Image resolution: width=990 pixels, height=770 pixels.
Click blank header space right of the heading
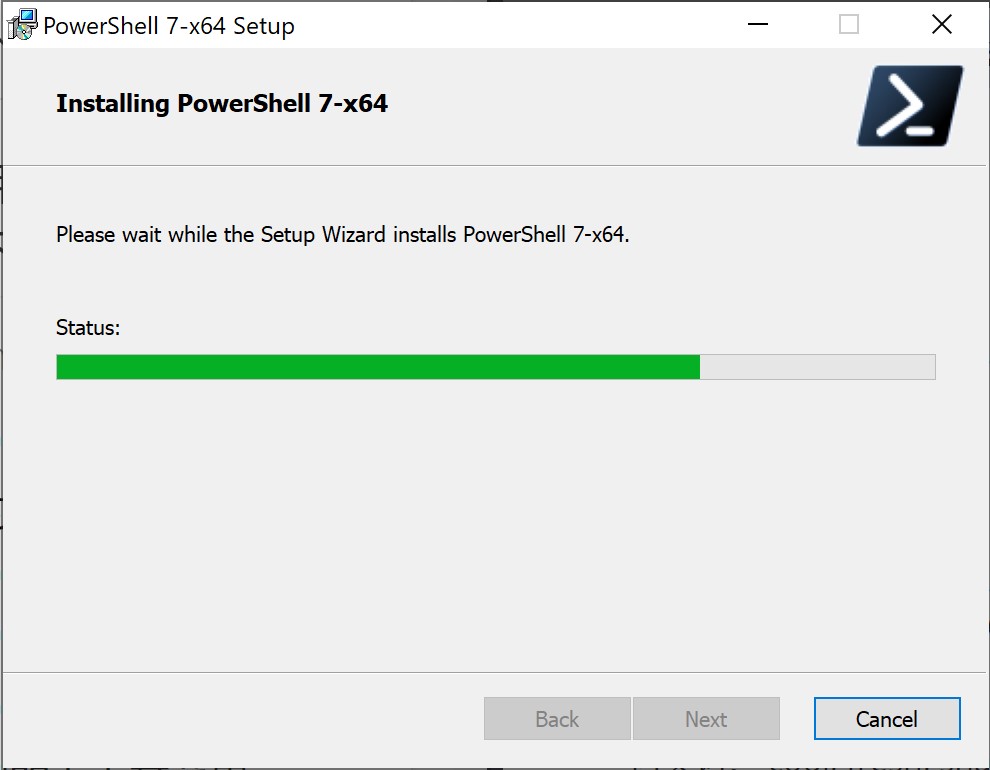pyautogui.click(x=619, y=105)
